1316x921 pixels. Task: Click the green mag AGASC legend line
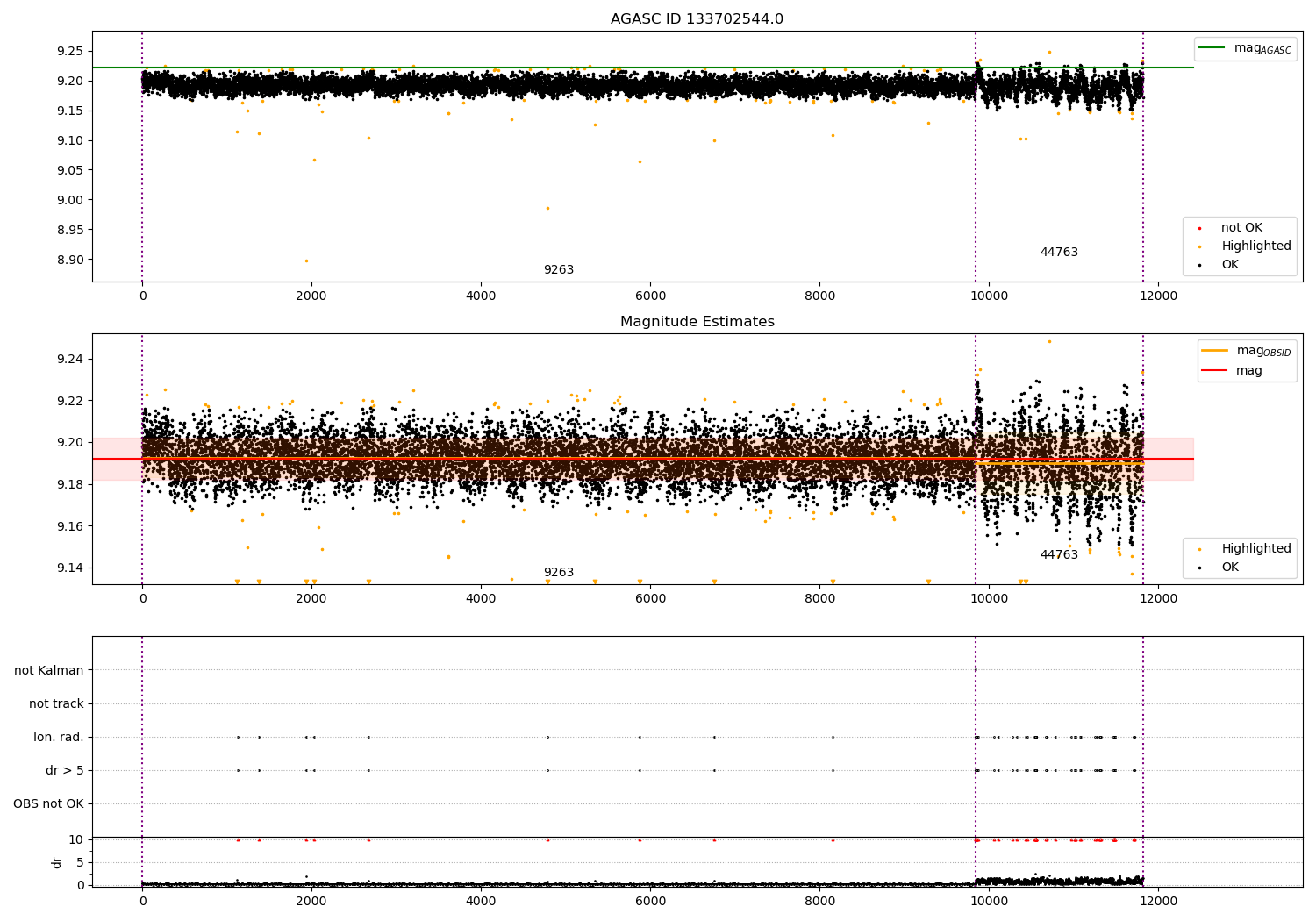click(x=1212, y=48)
